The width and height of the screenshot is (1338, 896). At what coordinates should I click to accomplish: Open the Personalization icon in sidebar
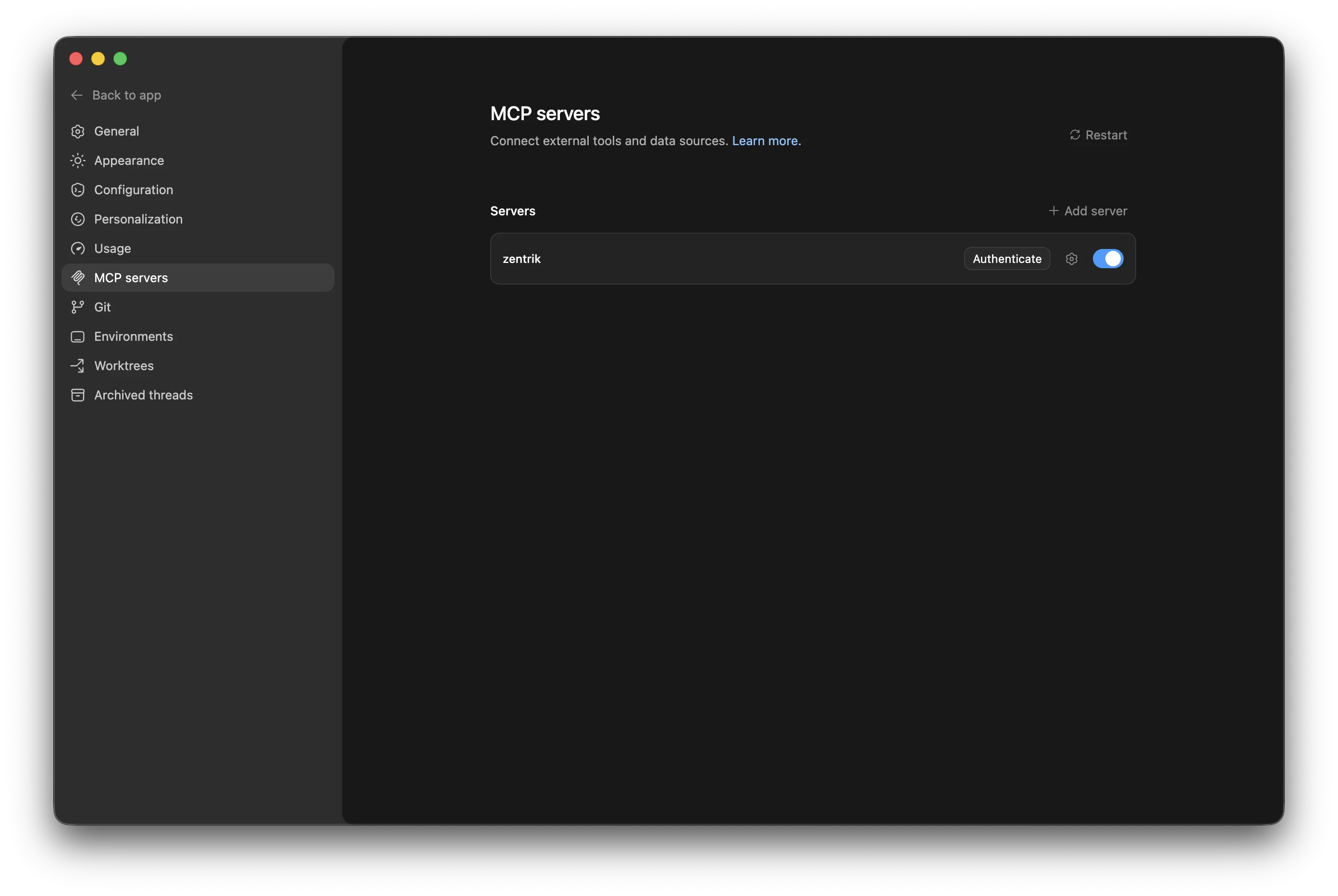[x=78, y=219]
